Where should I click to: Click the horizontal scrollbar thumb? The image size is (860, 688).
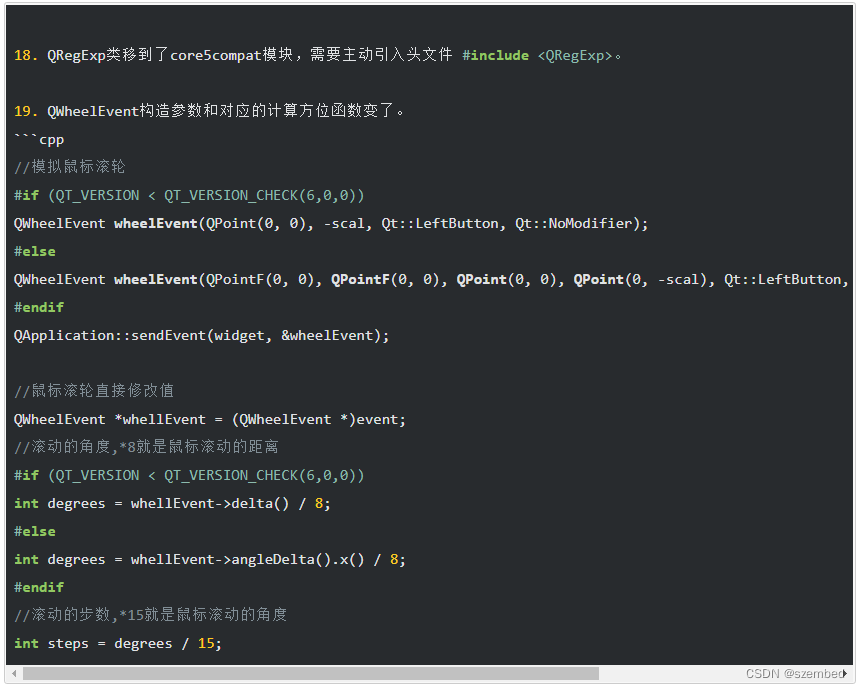[x=310, y=673]
